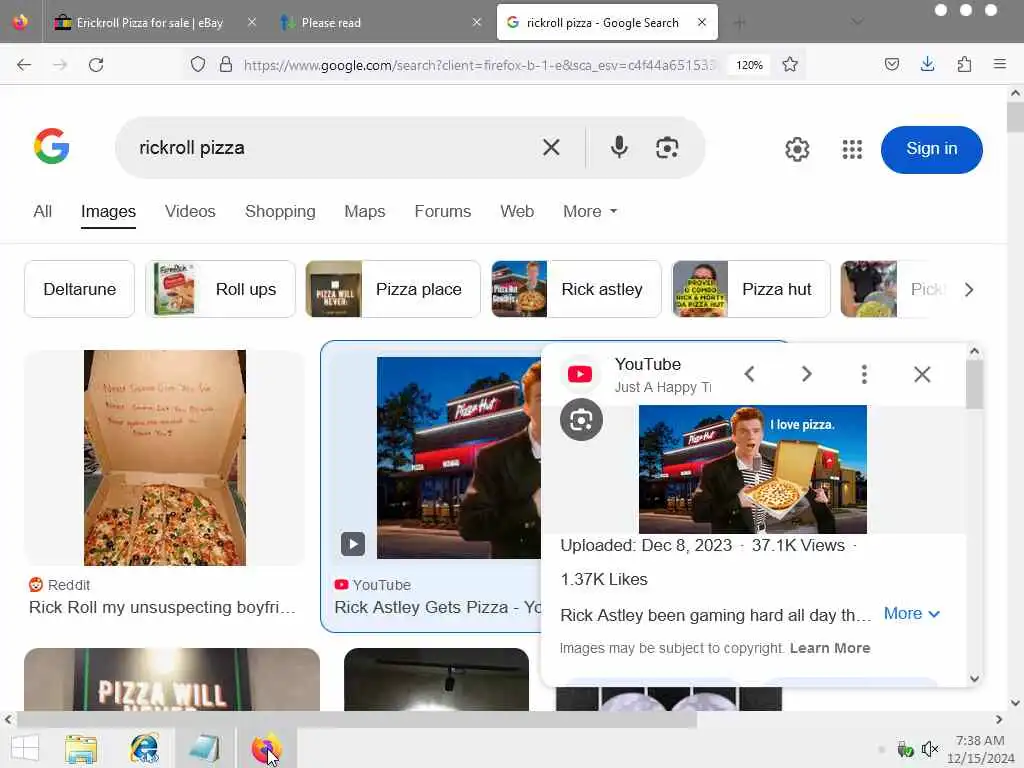Select the Maps search tab
1024x768 pixels.
[364, 212]
